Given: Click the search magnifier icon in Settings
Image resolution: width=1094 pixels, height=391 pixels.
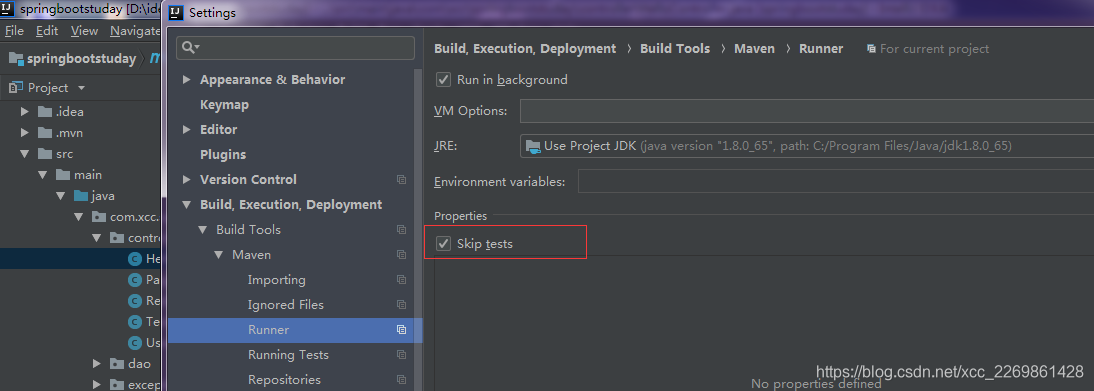Looking at the screenshot, I should (x=190, y=47).
